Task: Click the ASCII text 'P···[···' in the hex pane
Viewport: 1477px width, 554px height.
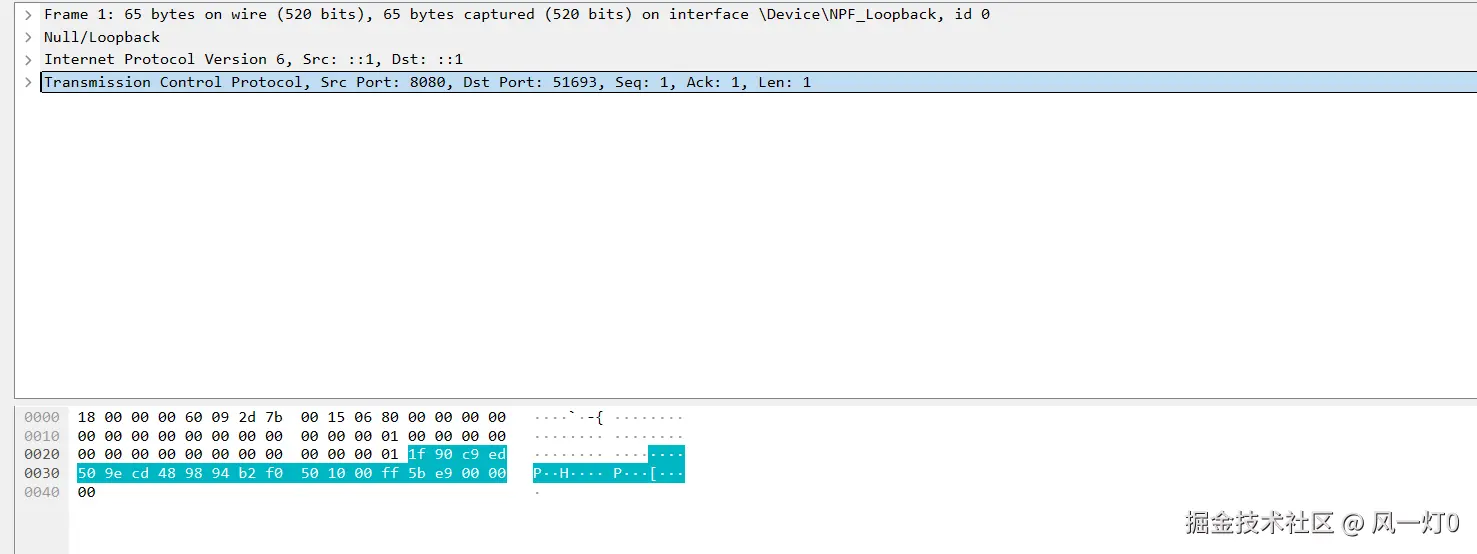Action: 649,473
